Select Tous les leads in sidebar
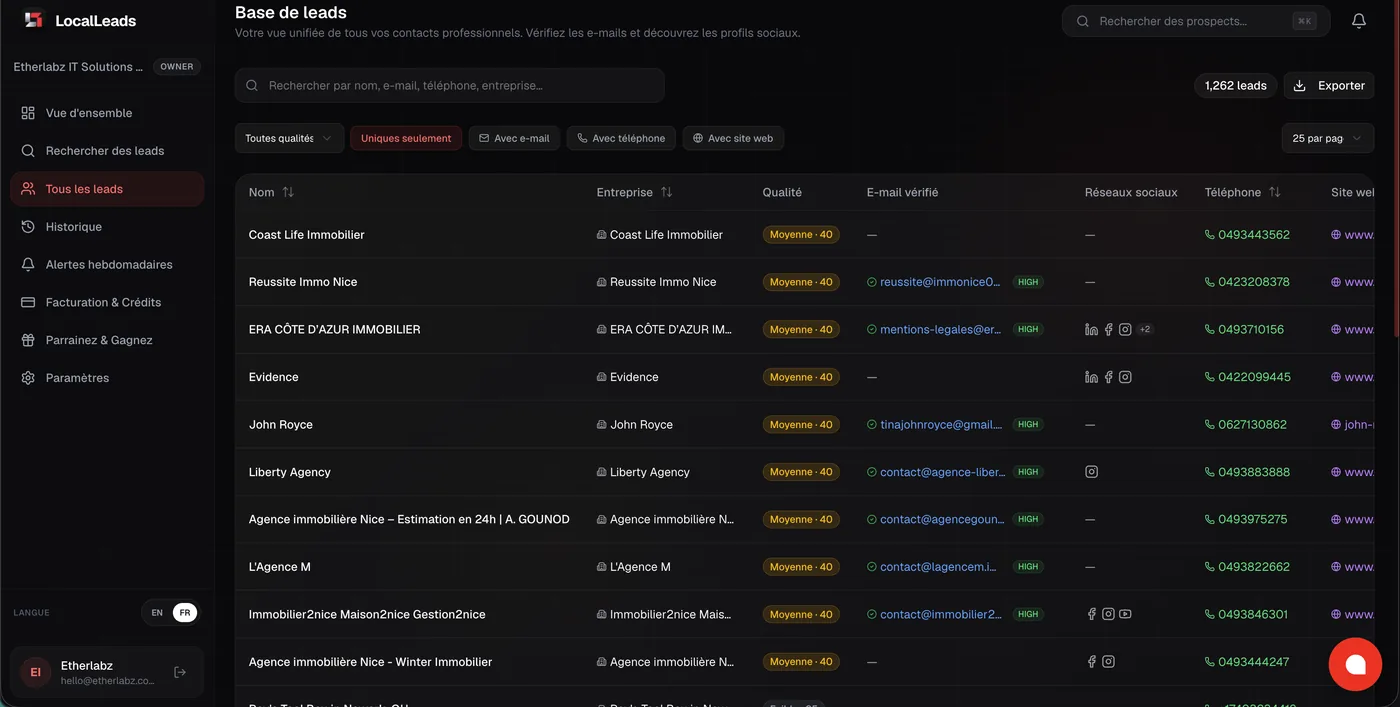1400x707 pixels. click(107, 189)
